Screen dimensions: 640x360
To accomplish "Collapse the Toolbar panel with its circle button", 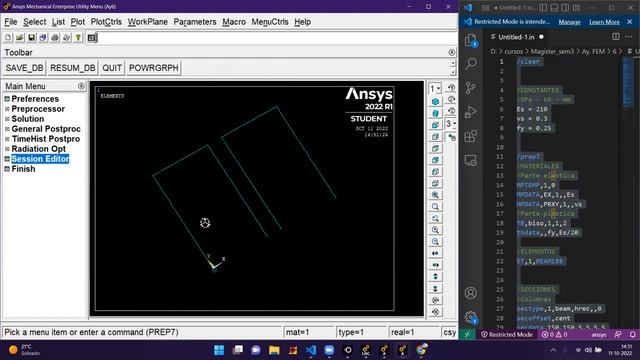I will click(451, 52).
